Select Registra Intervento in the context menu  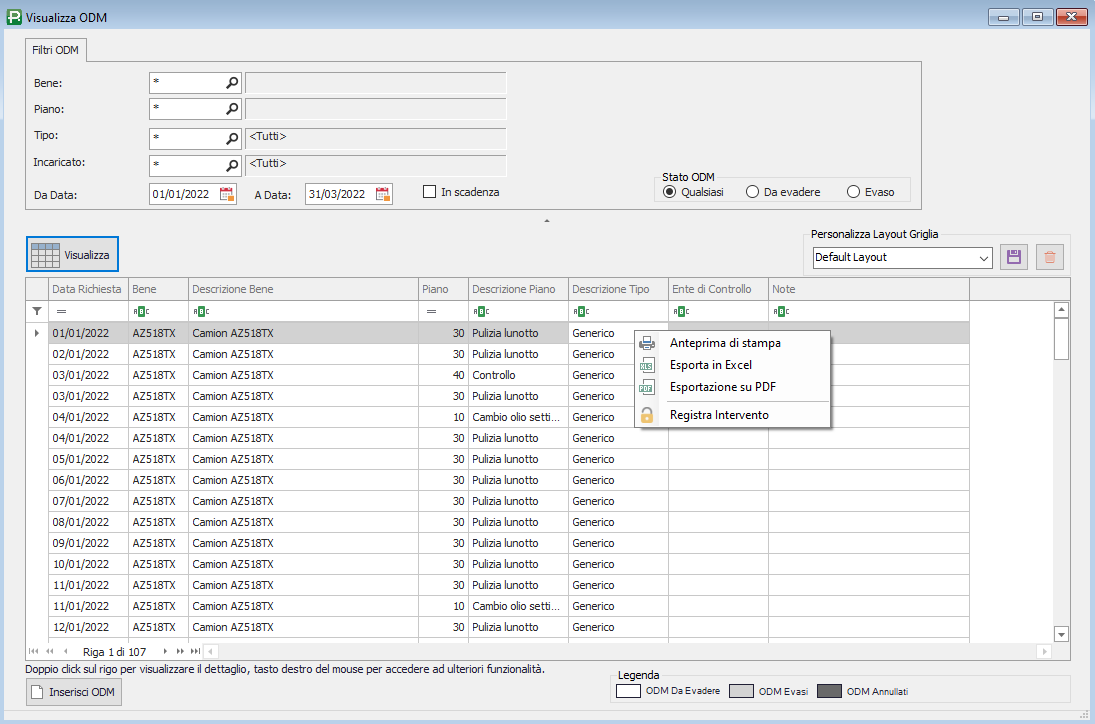point(719,415)
